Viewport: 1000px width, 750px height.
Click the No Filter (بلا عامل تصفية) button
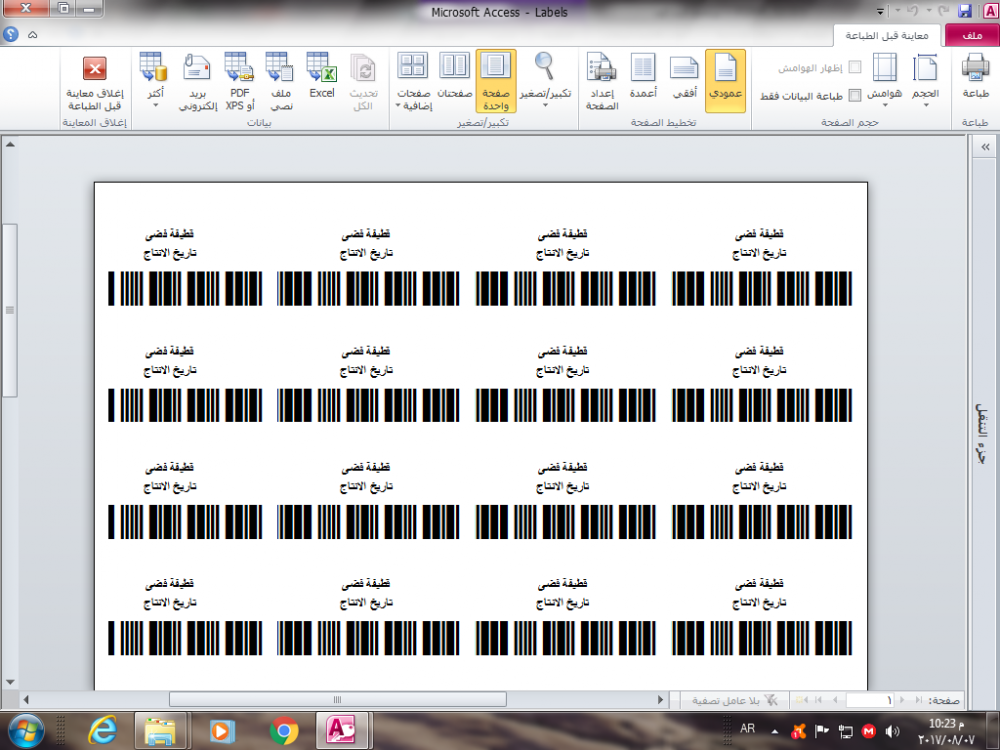[x=735, y=700]
